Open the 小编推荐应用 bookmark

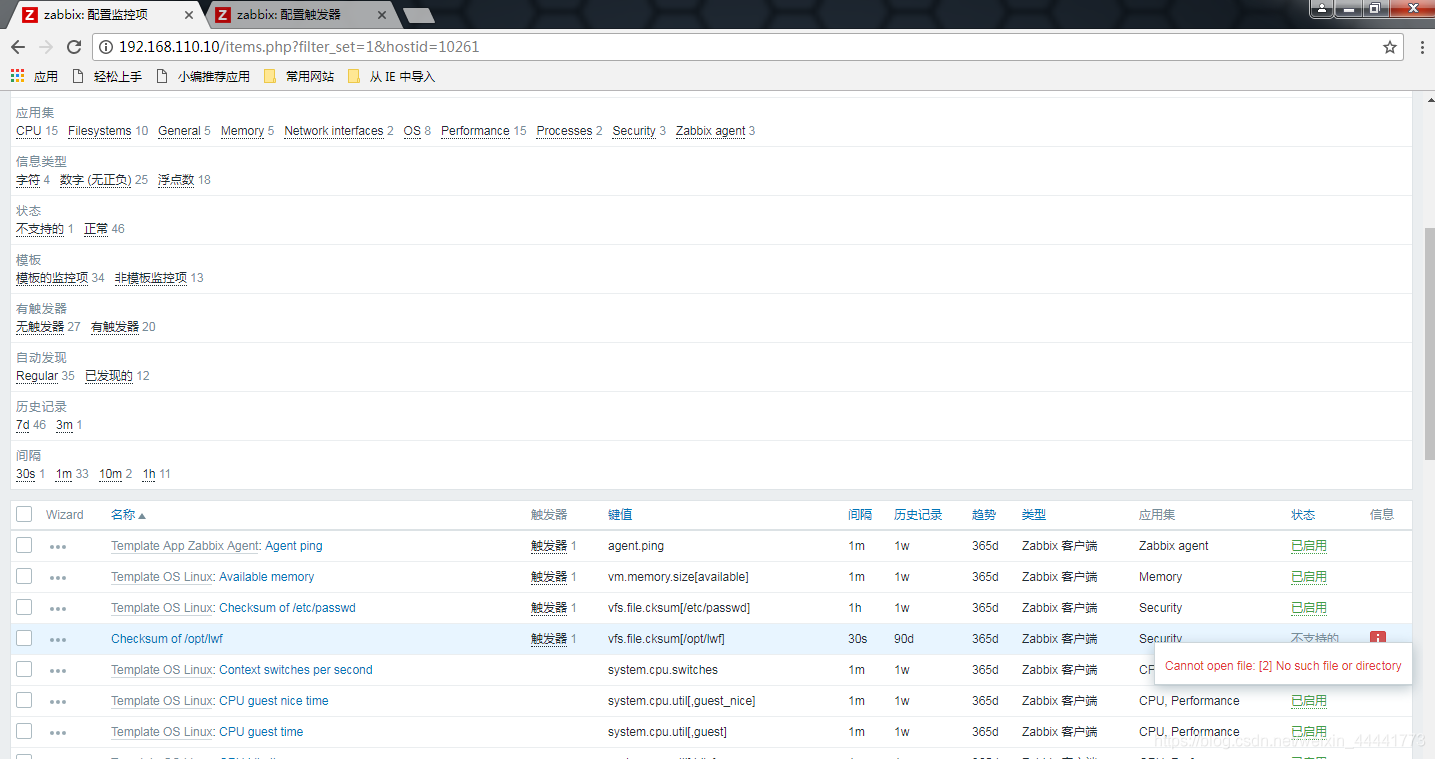(203, 76)
